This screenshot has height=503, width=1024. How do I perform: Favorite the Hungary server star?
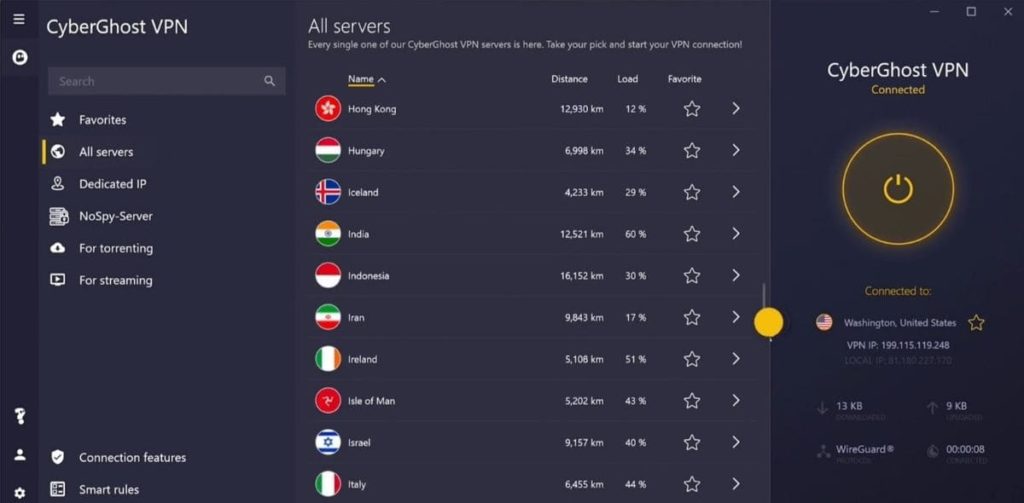coord(692,150)
